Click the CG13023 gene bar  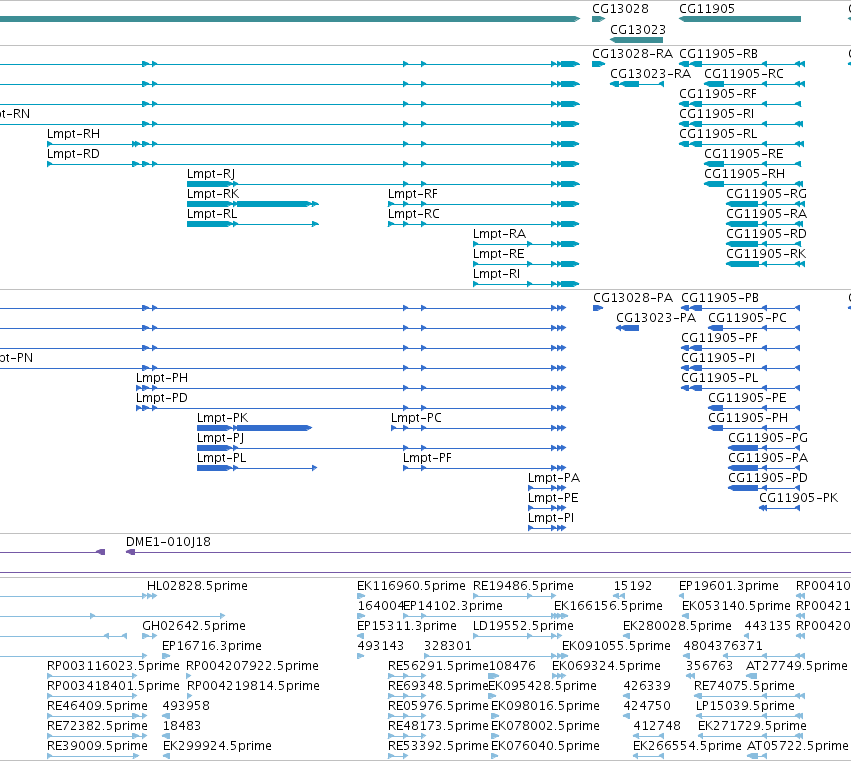coord(637,40)
